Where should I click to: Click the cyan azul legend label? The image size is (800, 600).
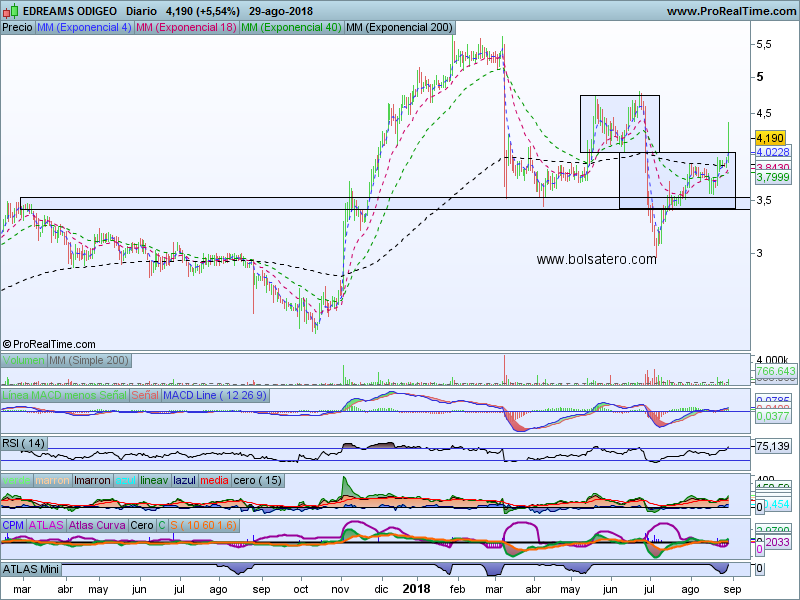tap(126, 480)
